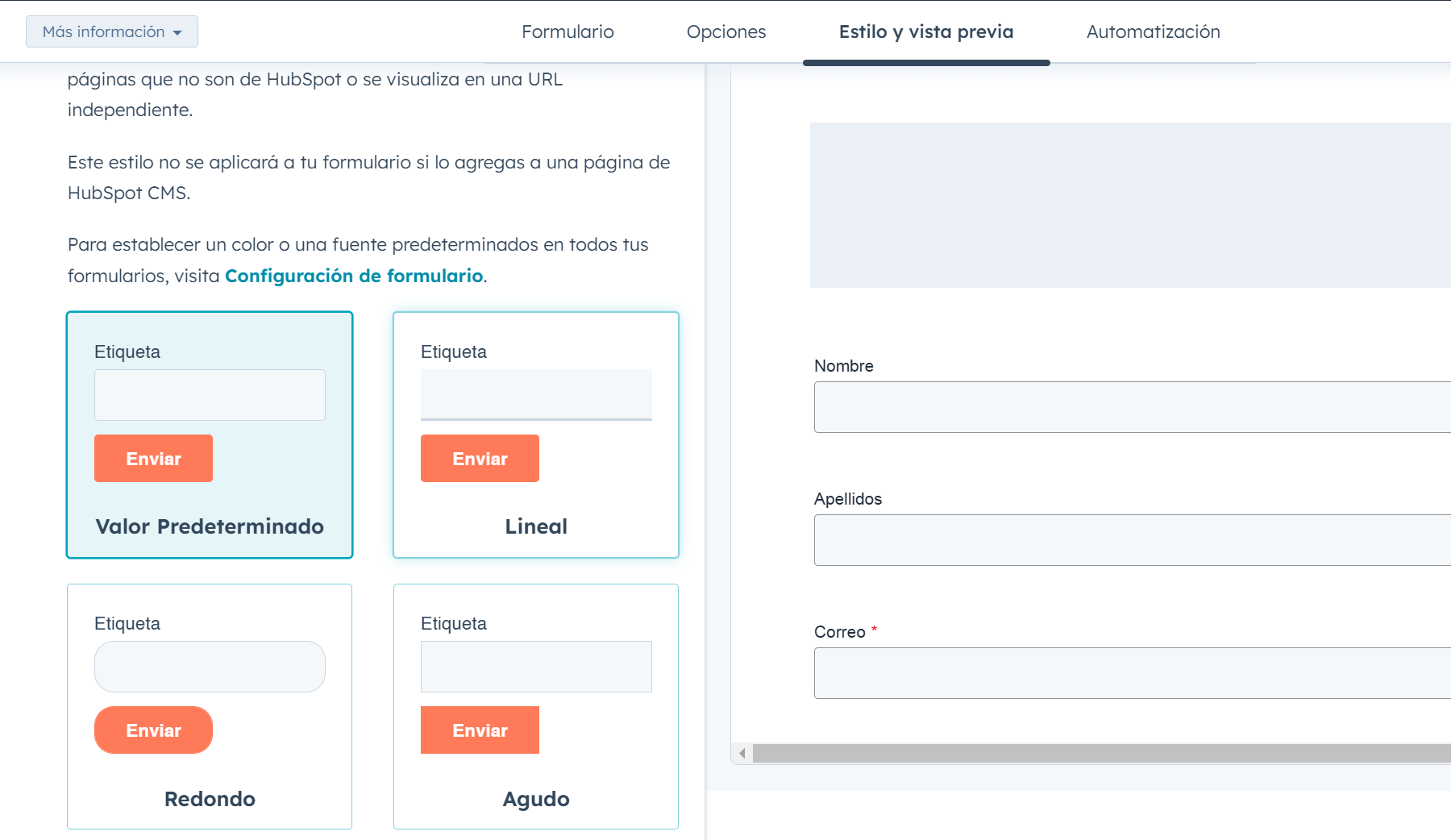
Task: Click the gray image placeholder in preview
Action: [x=1129, y=205]
